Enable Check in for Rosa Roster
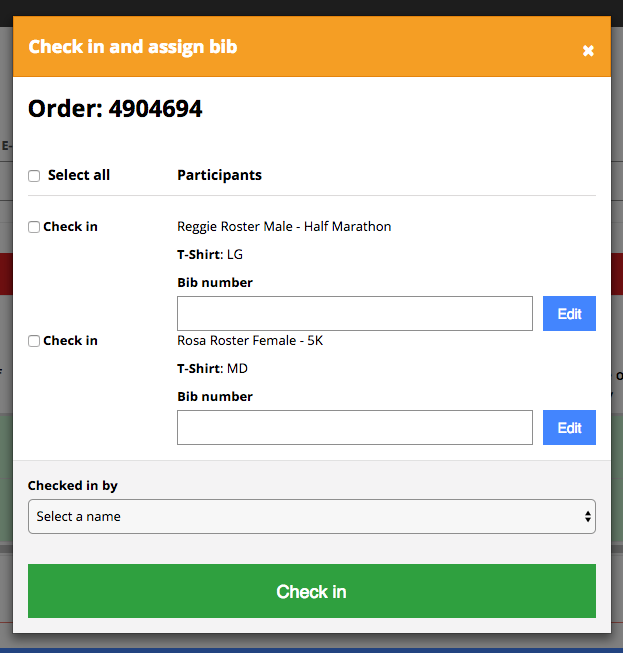The height and width of the screenshot is (653, 623). pyautogui.click(x=34, y=341)
